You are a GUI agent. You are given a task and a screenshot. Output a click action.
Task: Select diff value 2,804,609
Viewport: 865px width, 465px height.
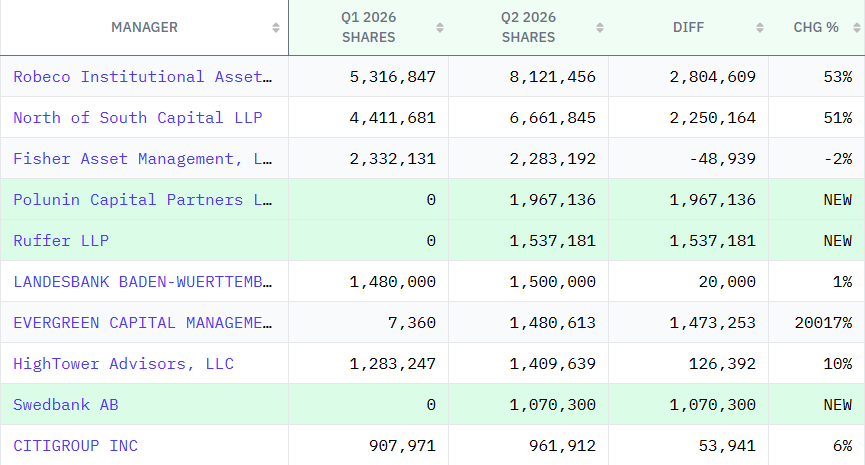point(713,77)
